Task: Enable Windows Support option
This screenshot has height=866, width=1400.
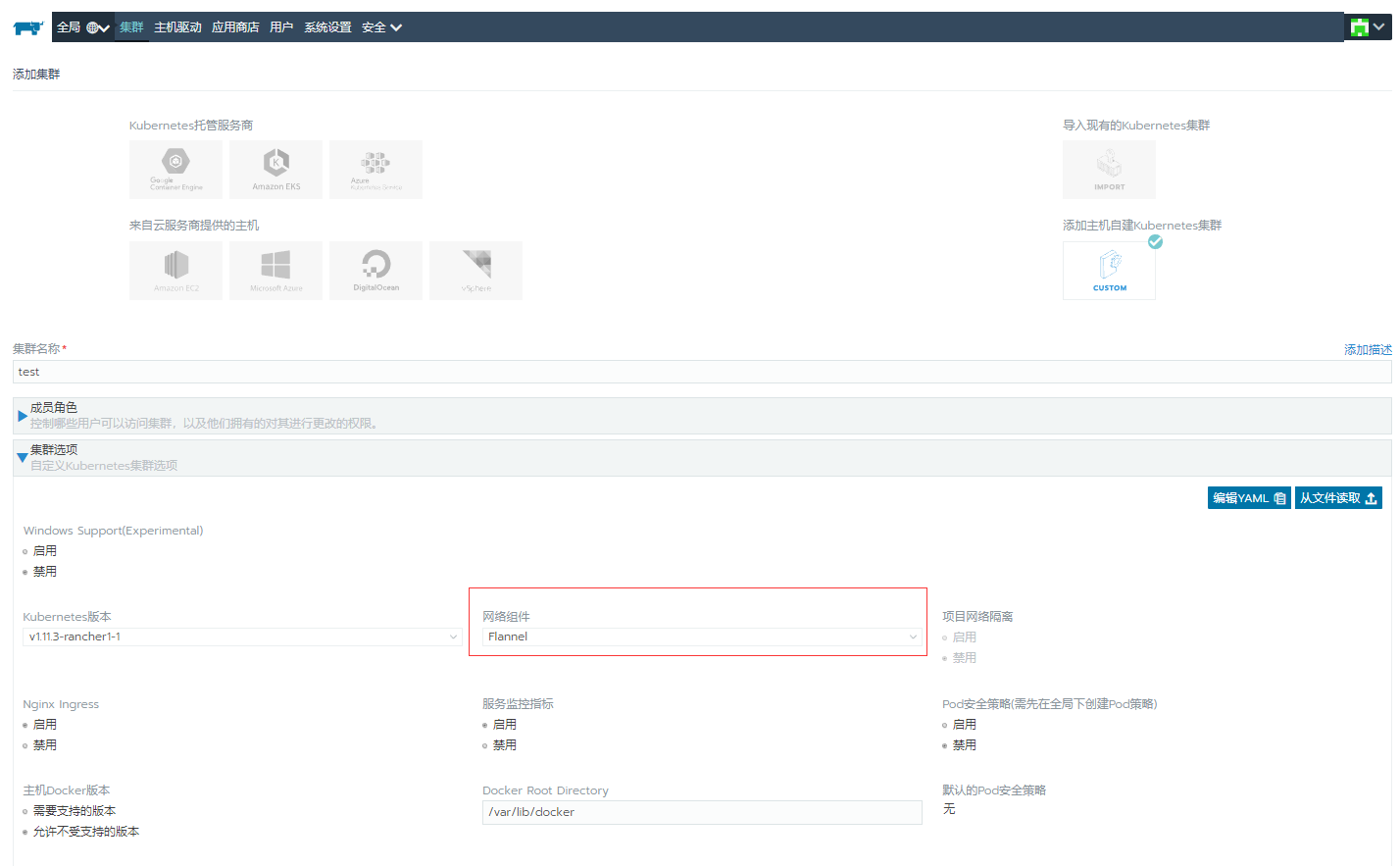Action: (25, 551)
